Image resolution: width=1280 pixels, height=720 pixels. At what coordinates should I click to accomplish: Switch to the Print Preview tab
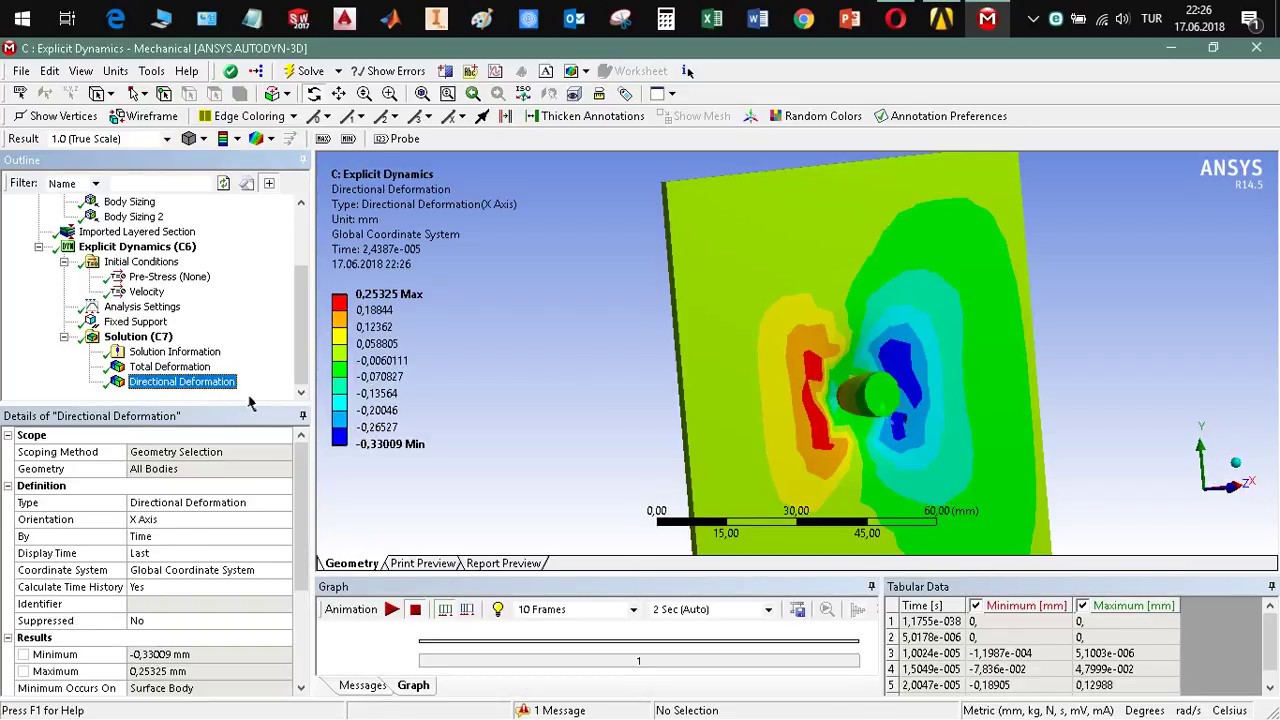(x=423, y=564)
